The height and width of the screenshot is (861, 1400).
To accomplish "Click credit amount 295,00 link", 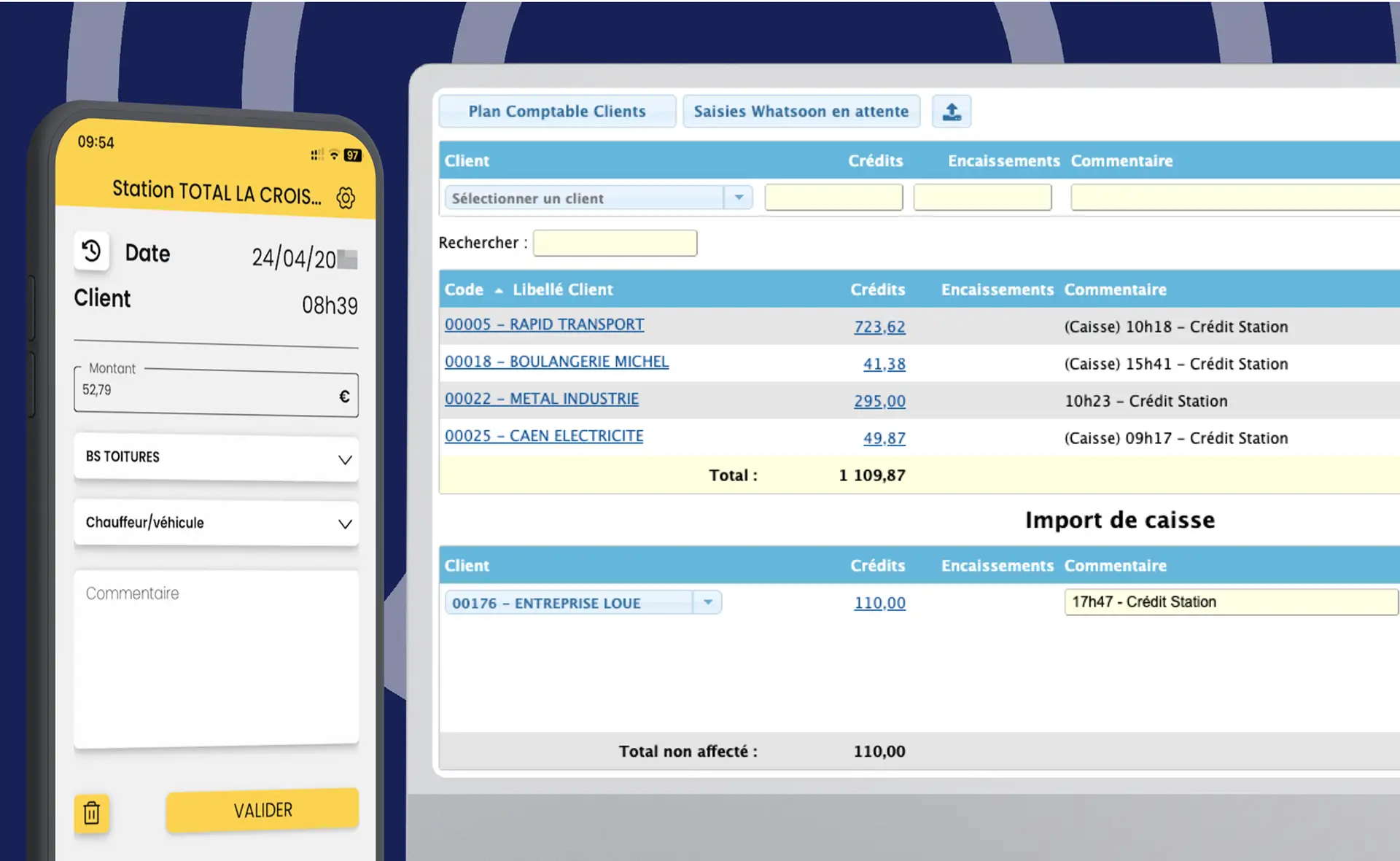I will click(879, 401).
